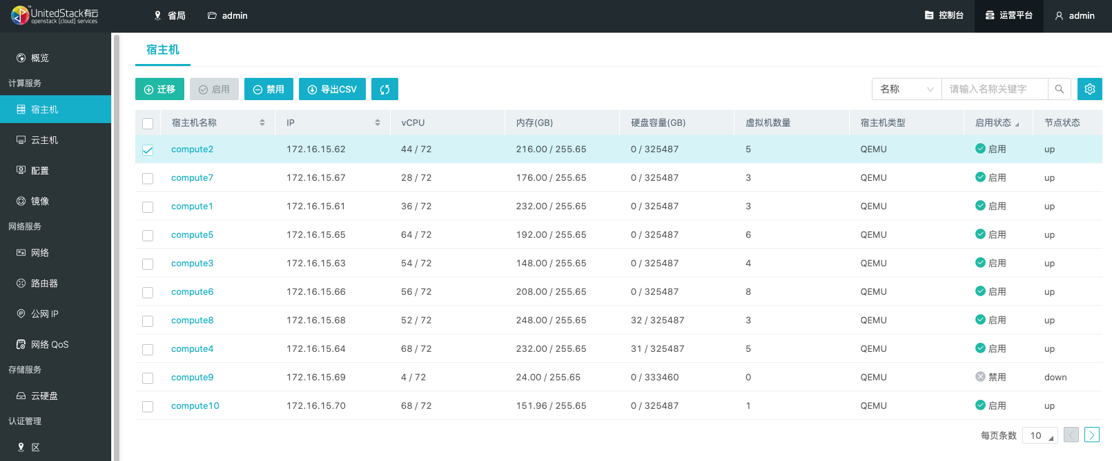1112x461 pixels.
Task: Check the compute10 row checkbox
Action: (148, 406)
